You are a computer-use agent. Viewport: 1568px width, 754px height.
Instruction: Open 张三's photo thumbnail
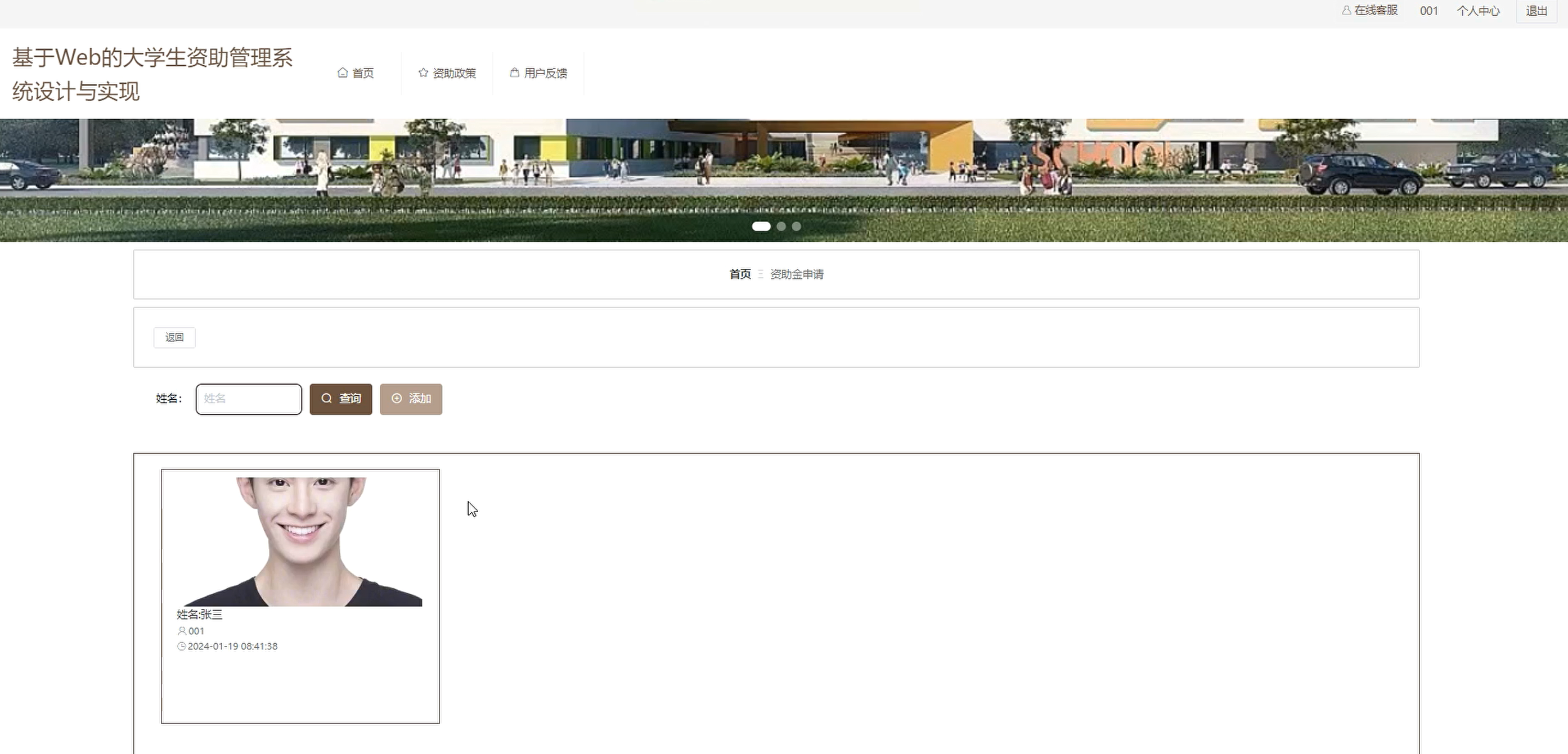pos(300,541)
